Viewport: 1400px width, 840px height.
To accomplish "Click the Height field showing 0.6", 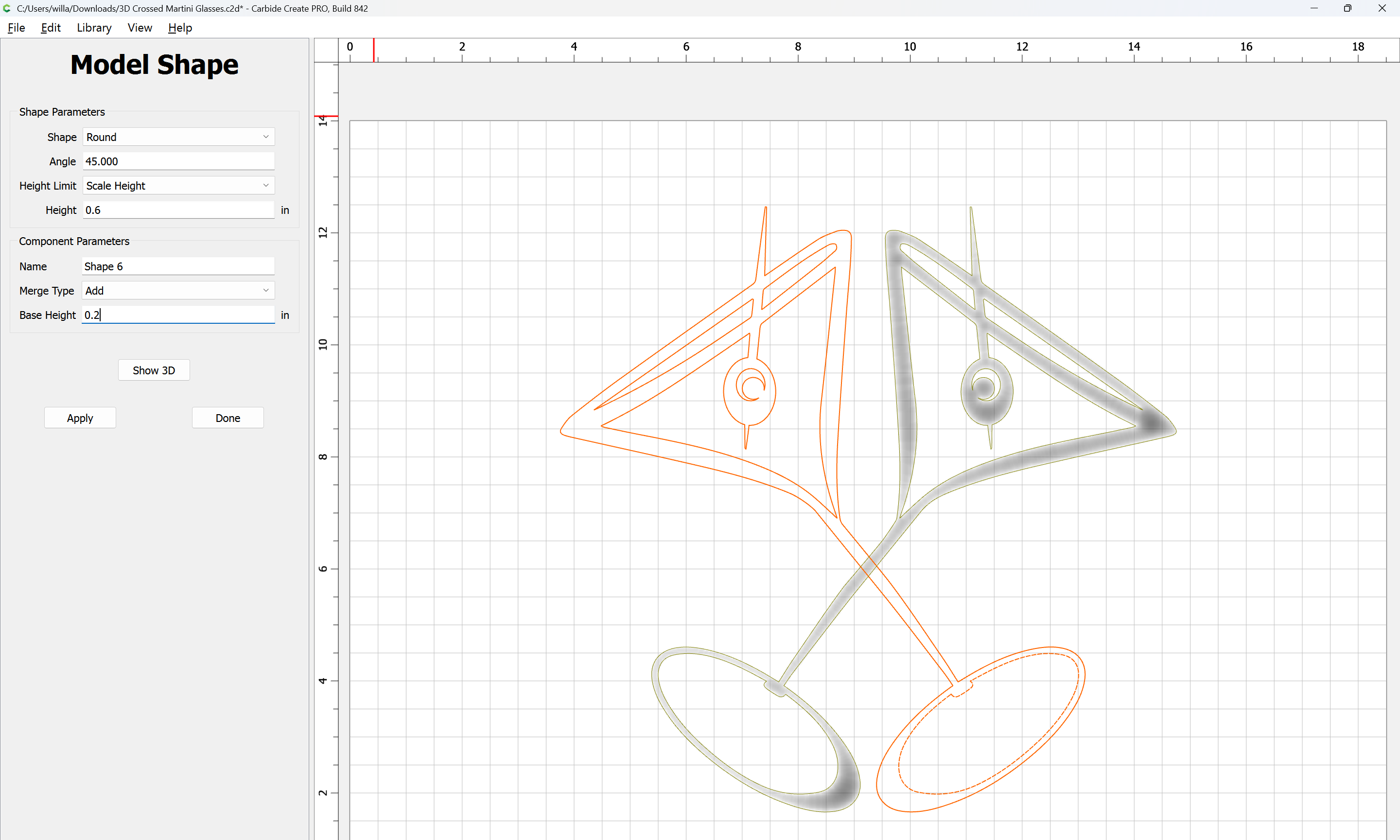I will [x=178, y=210].
